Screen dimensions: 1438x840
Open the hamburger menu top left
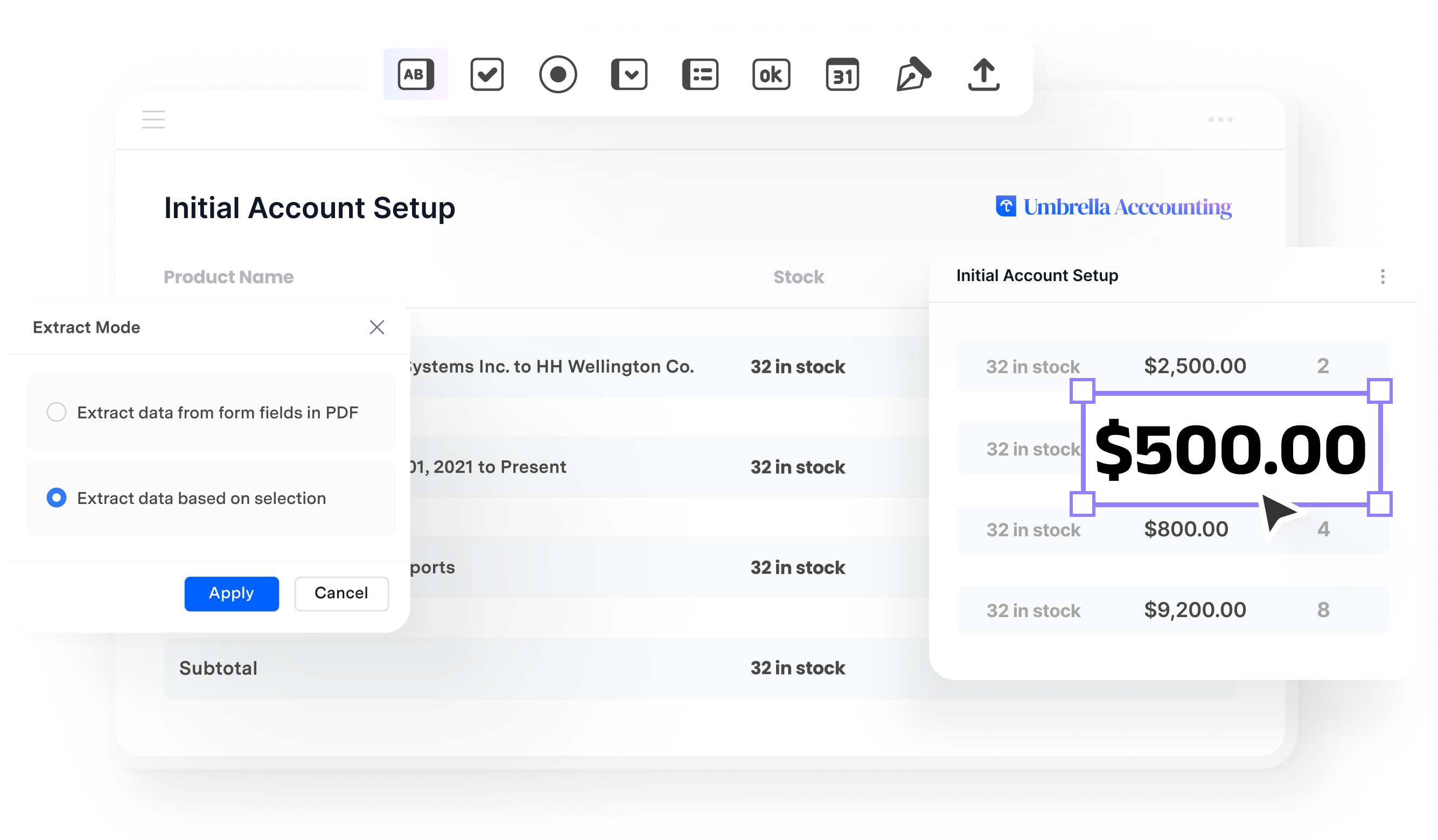153,120
